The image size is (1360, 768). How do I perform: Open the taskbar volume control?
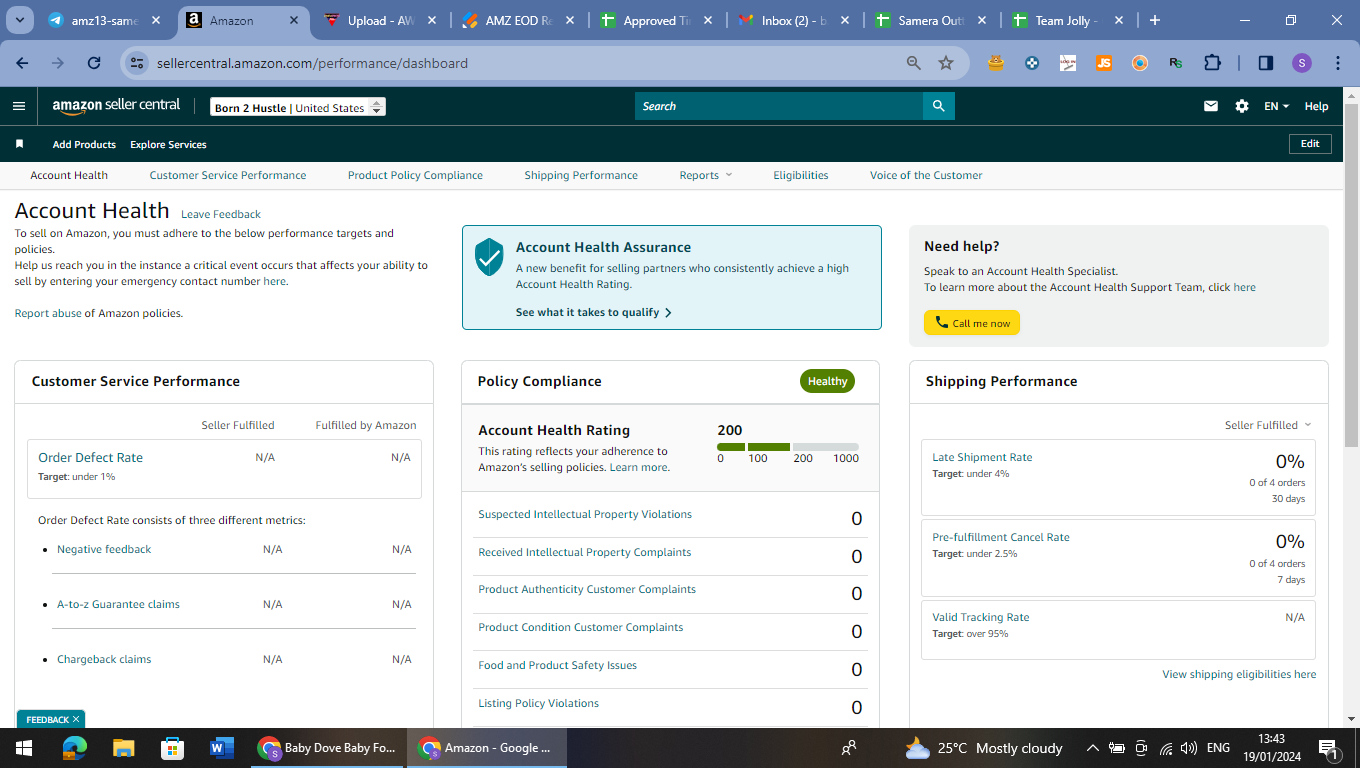pos(1189,748)
